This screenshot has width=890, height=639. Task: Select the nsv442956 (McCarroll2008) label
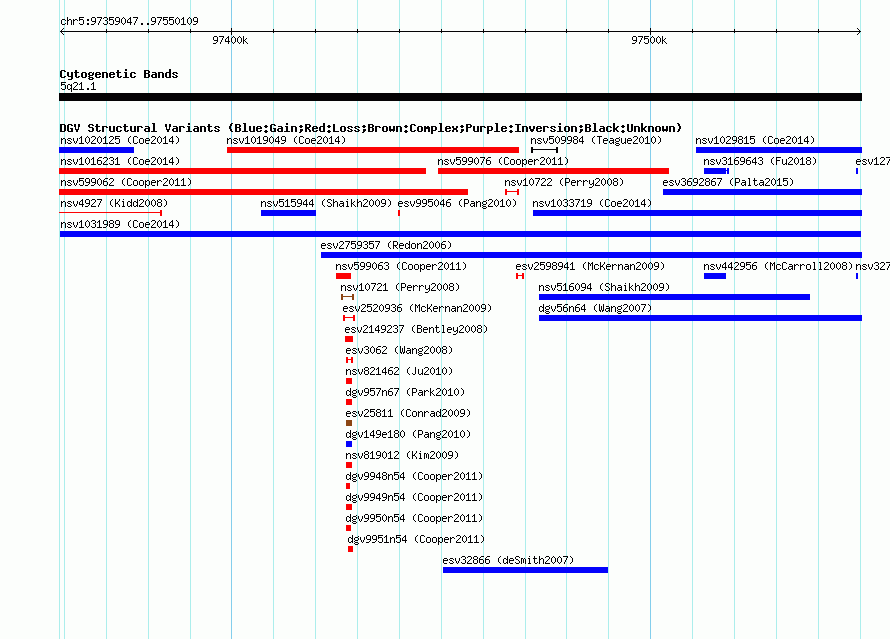coord(778,266)
